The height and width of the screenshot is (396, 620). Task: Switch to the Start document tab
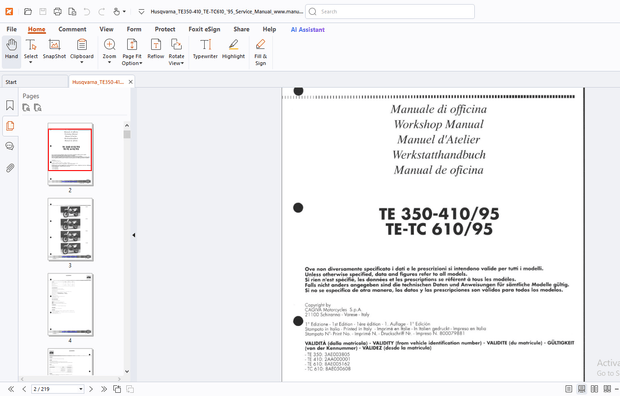click(35, 82)
